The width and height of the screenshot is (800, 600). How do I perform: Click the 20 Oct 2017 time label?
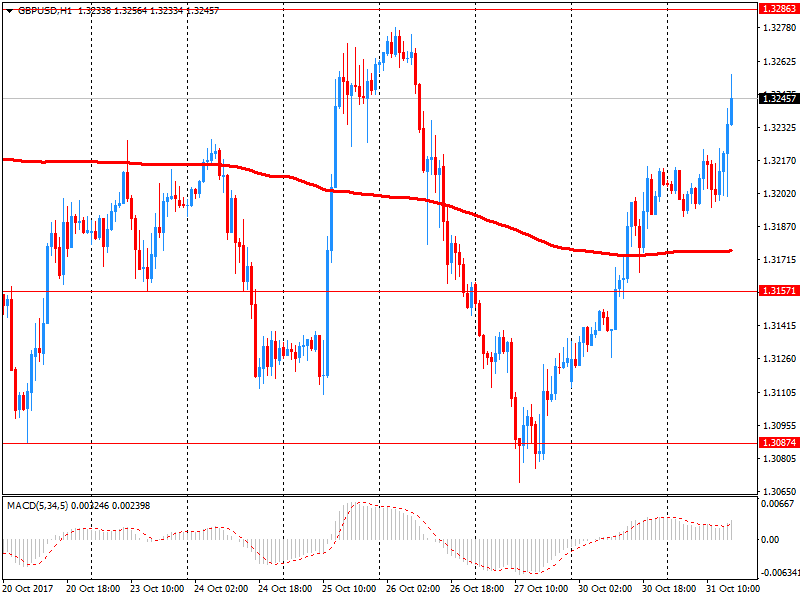pyautogui.click(x=28, y=589)
